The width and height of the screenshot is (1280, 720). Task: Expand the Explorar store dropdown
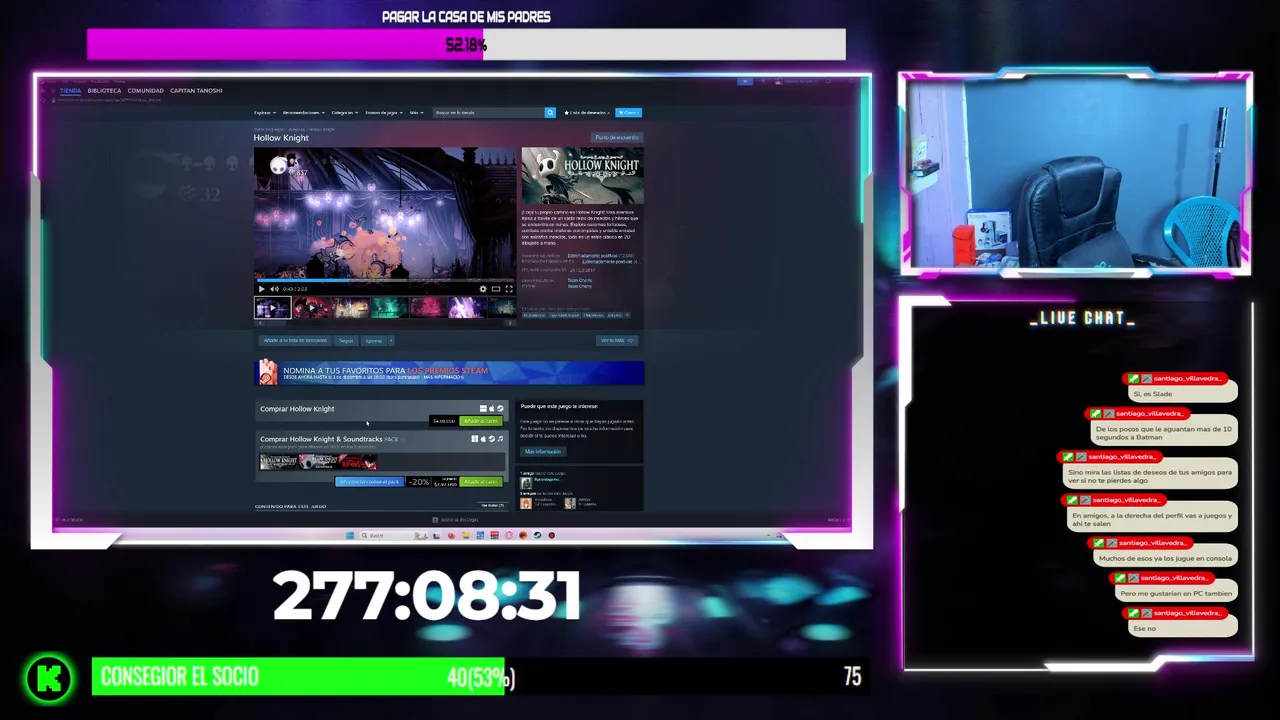[x=265, y=113]
